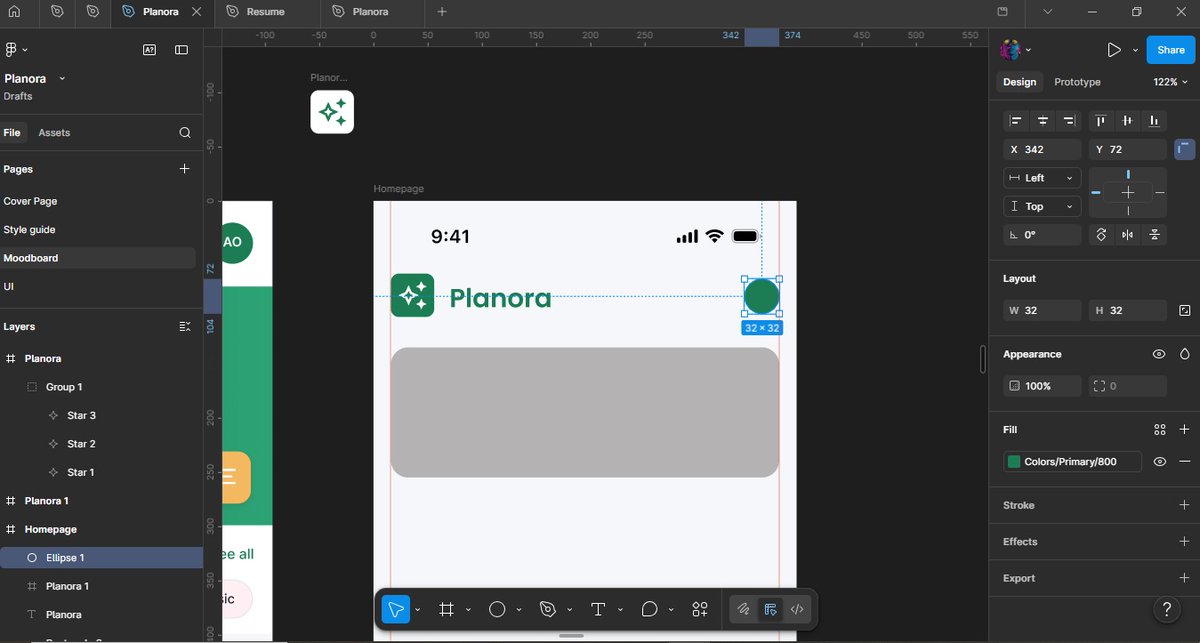Select the Comment tool
The height and width of the screenshot is (643, 1200).
click(x=649, y=609)
